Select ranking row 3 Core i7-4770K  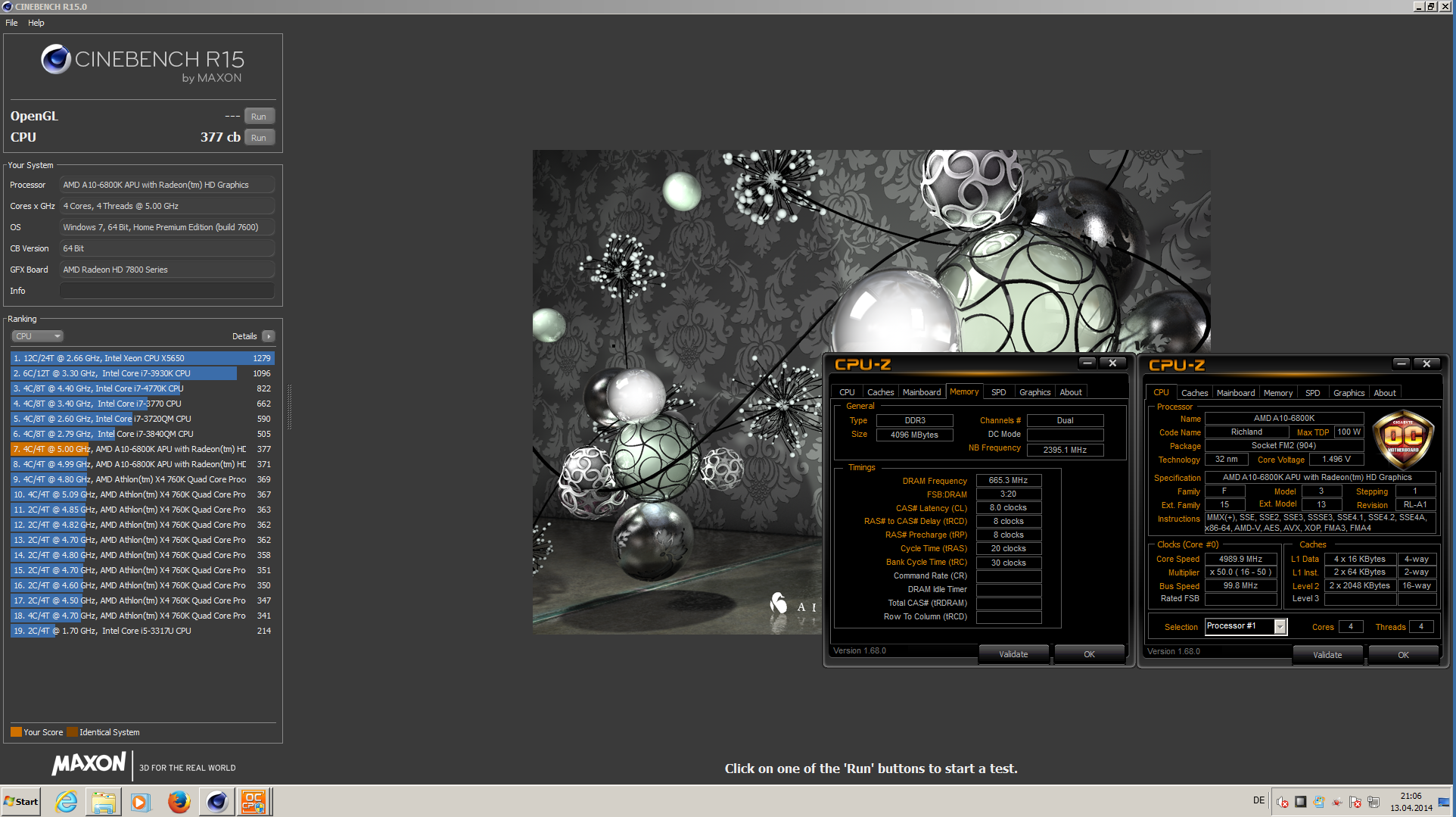coord(142,388)
